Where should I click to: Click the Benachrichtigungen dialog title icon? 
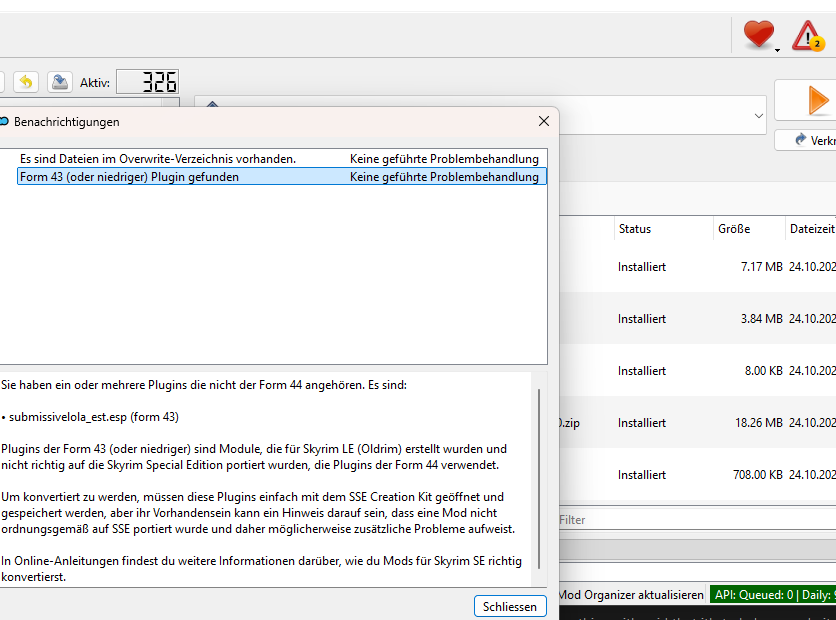click(x=4, y=122)
